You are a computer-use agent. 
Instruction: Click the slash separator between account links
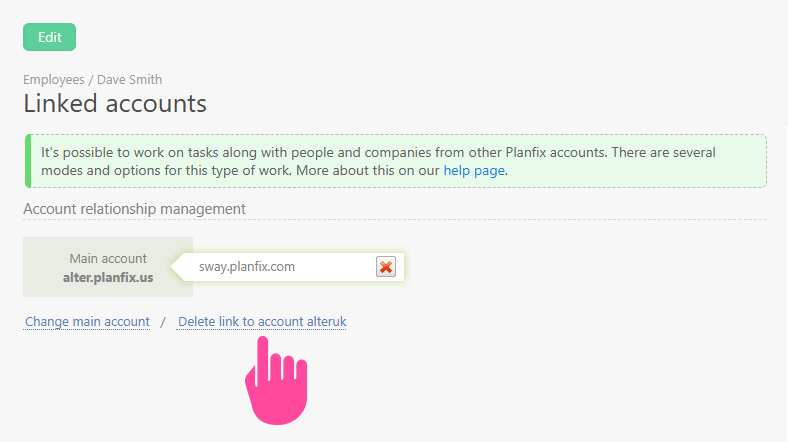(x=163, y=322)
